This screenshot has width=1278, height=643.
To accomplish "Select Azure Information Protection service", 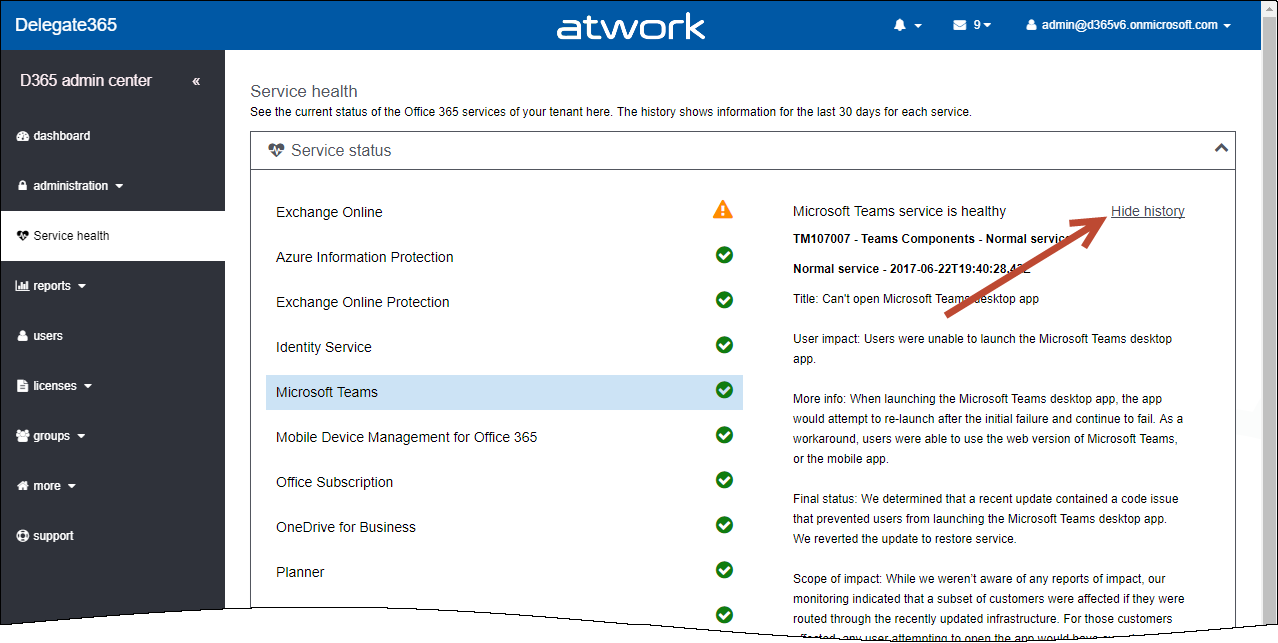I will (504, 257).
